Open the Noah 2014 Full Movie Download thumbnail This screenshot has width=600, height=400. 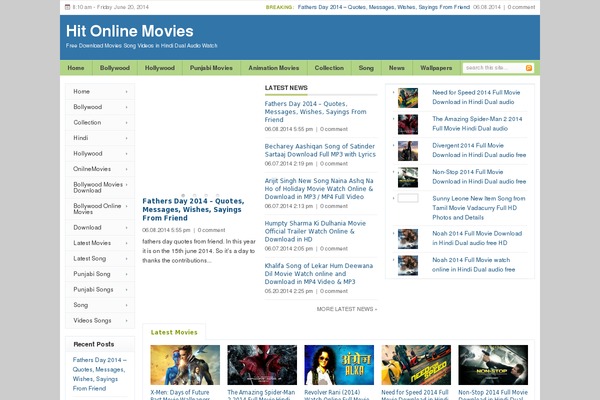coord(408,238)
